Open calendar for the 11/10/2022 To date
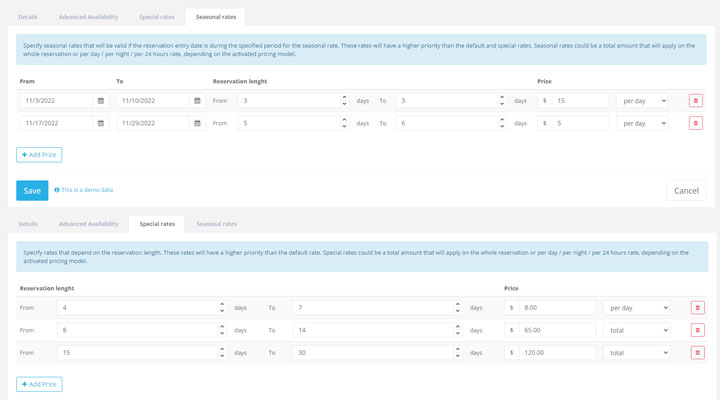The width and height of the screenshot is (720, 400). click(197, 100)
